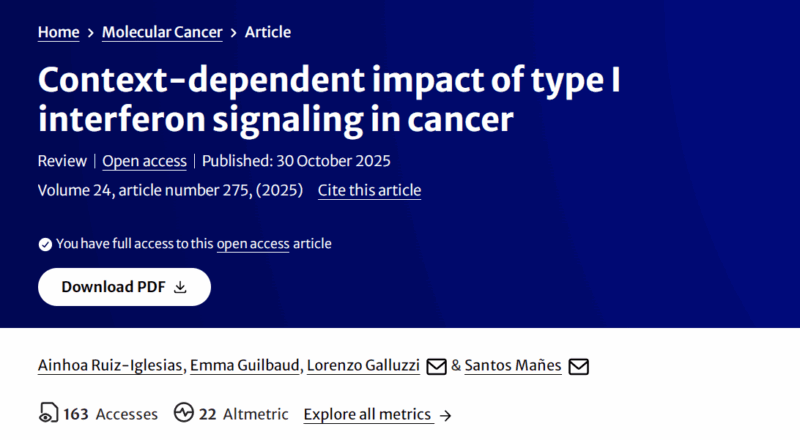Go to Home breadcrumb
This screenshot has height=440, width=800.
(x=58, y=32)
